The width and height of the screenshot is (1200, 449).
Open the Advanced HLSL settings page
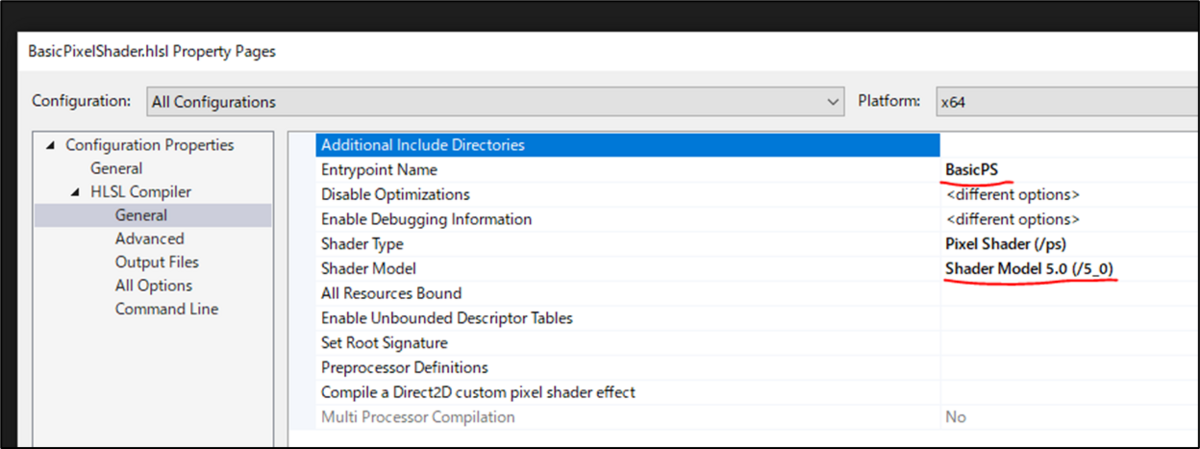(149, 239)
